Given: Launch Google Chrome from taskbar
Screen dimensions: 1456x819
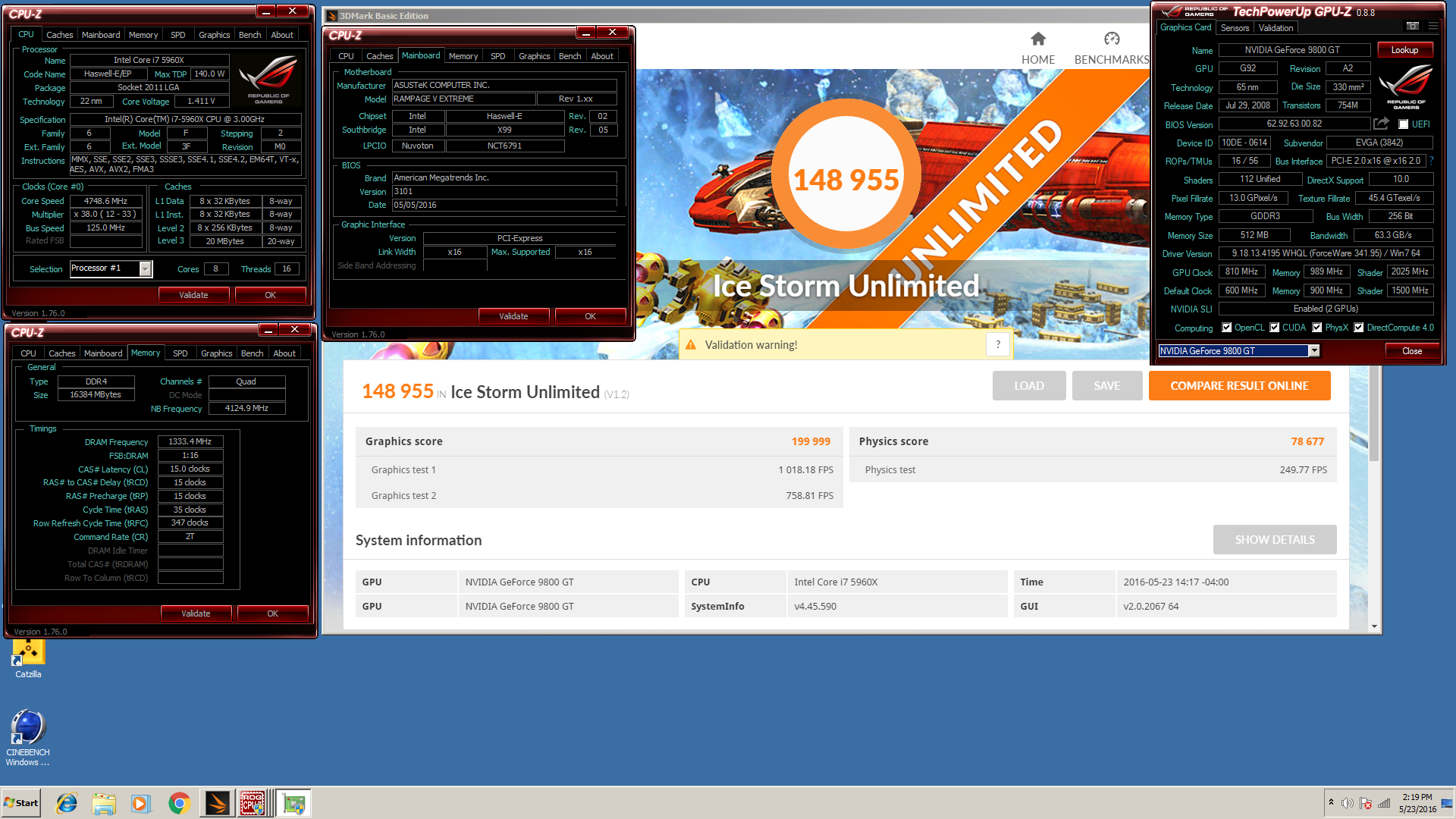Looking at the screenshot, I should pyautogui.click(x=179, y=803).
